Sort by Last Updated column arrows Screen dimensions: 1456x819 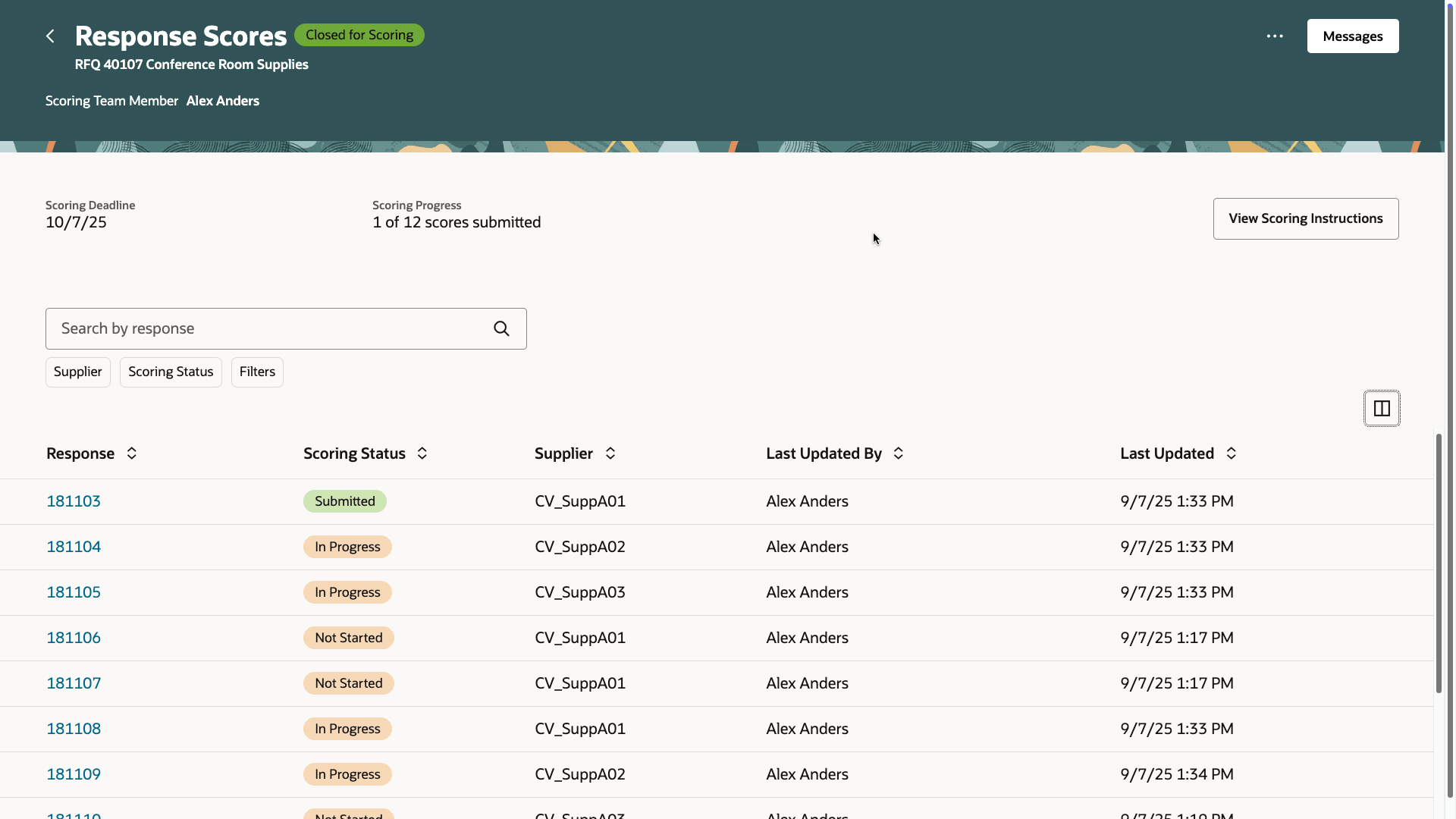pos(1232,453)
